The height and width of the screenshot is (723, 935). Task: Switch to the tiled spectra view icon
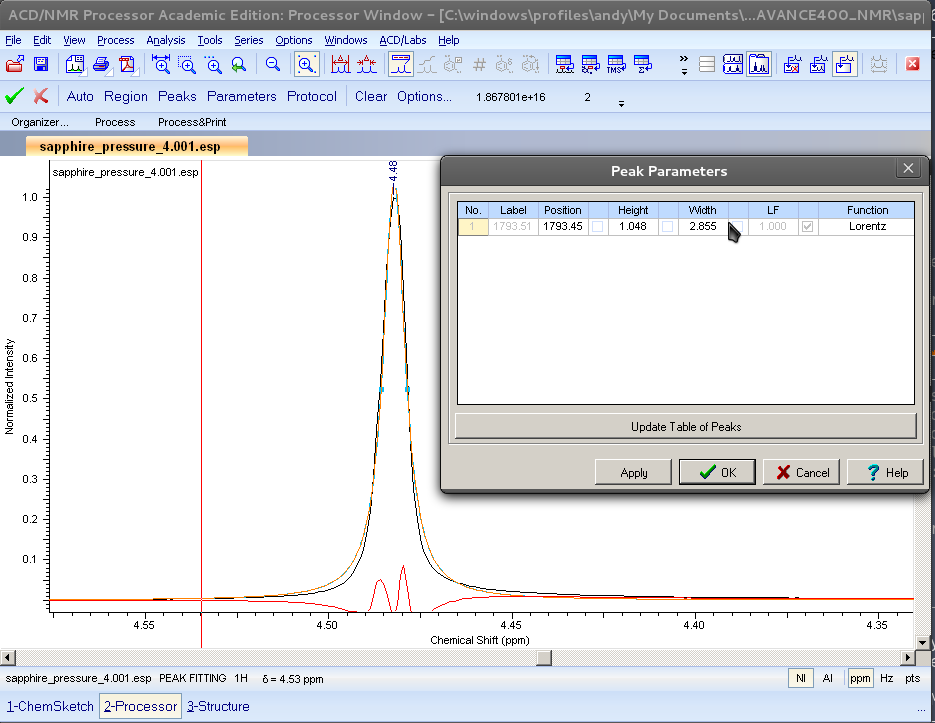click(733, 64)
